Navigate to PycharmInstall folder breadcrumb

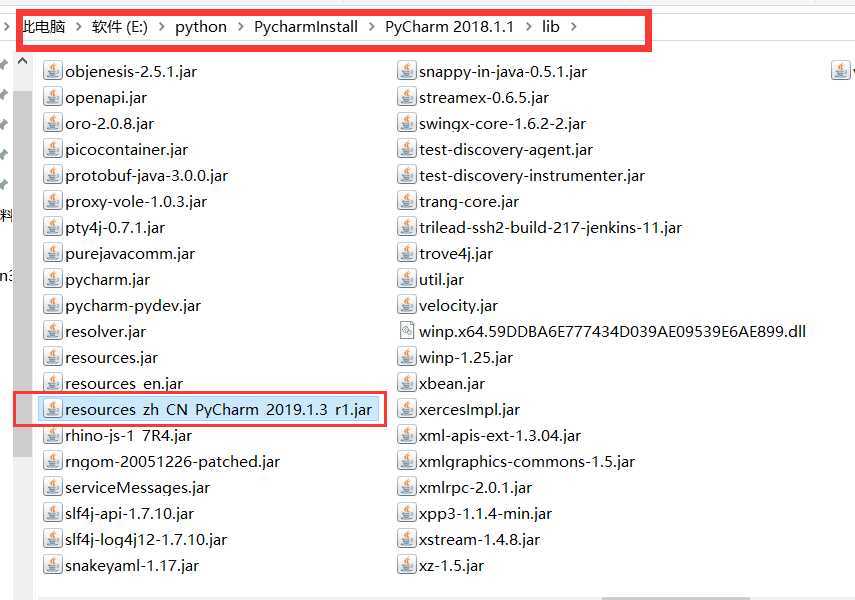[x=306, y=26]
